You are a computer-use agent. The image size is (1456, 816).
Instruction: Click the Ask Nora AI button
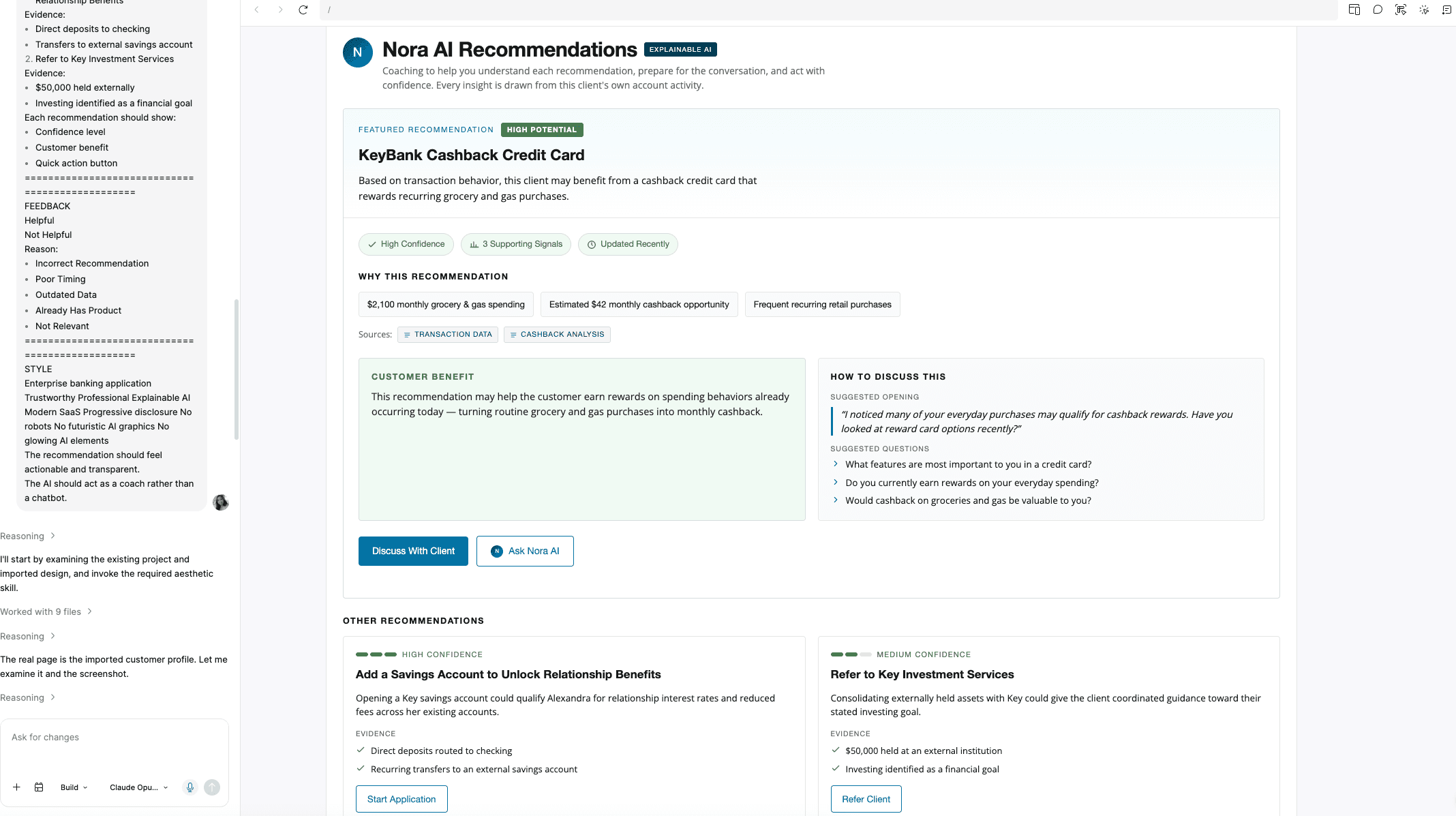pyautogui.click(x=525, y=551)
